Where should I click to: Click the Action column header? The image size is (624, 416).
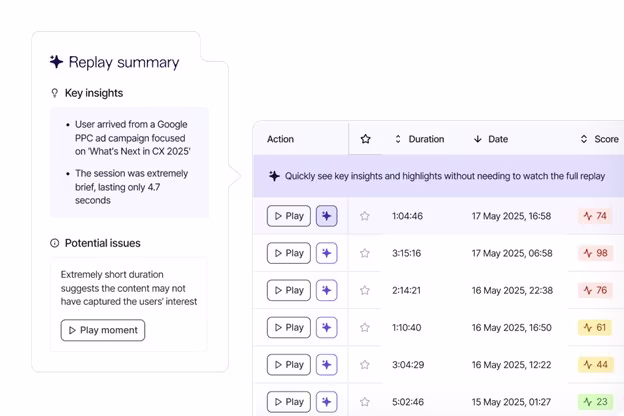click(x=281, y=139)
